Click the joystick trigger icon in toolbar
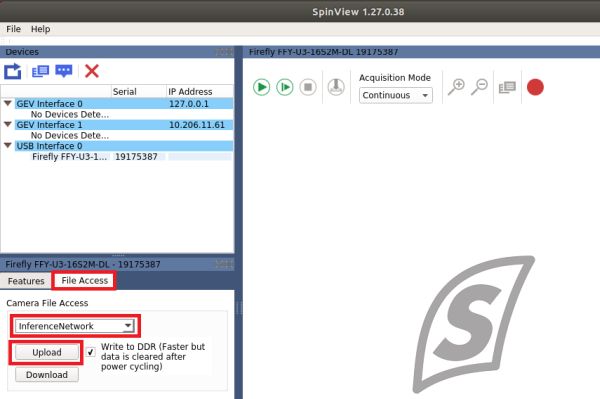The image size is (600, 399). pyautogui.click(x=336, y=87)
